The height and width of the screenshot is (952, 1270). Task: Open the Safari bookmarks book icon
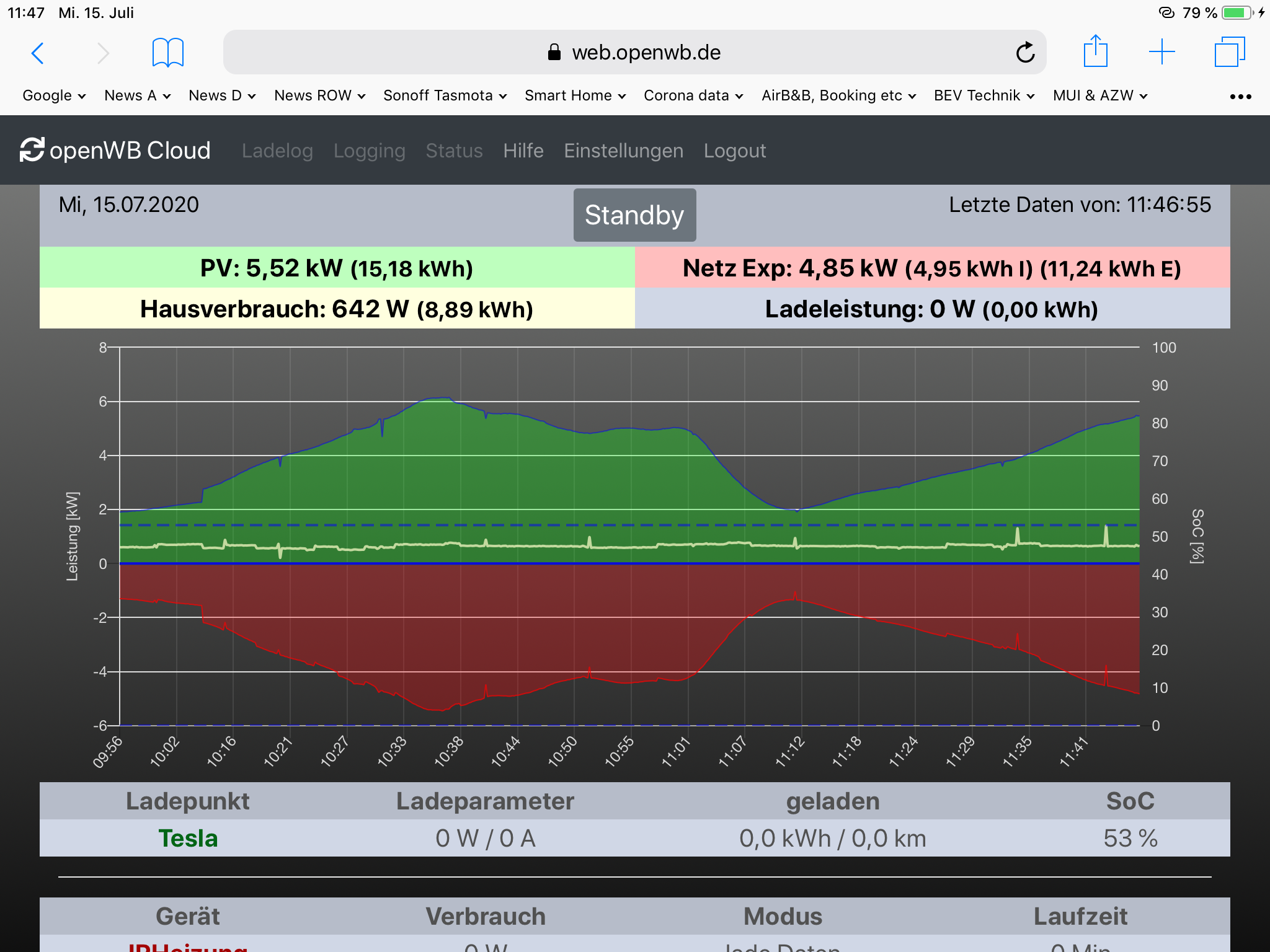(167, 53)
